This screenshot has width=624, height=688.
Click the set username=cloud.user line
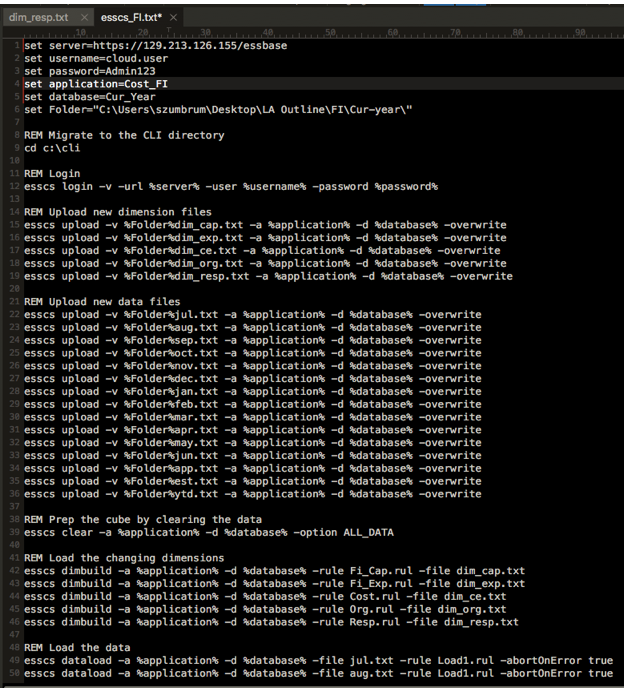coord(92,59)
